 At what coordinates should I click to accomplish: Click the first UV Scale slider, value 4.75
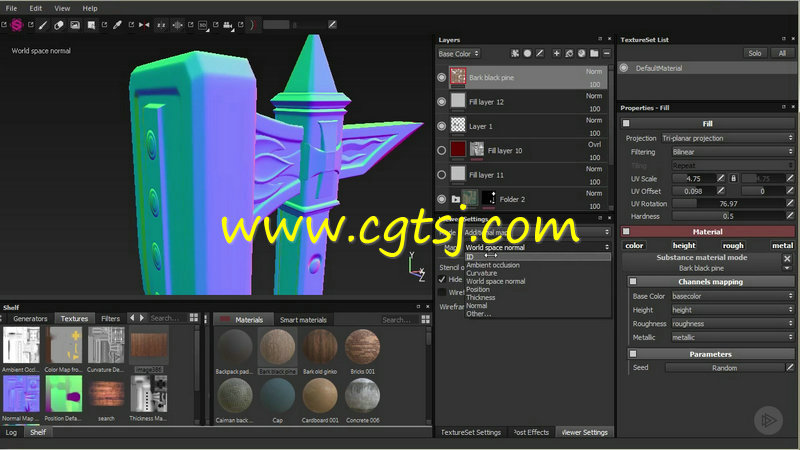693,178
